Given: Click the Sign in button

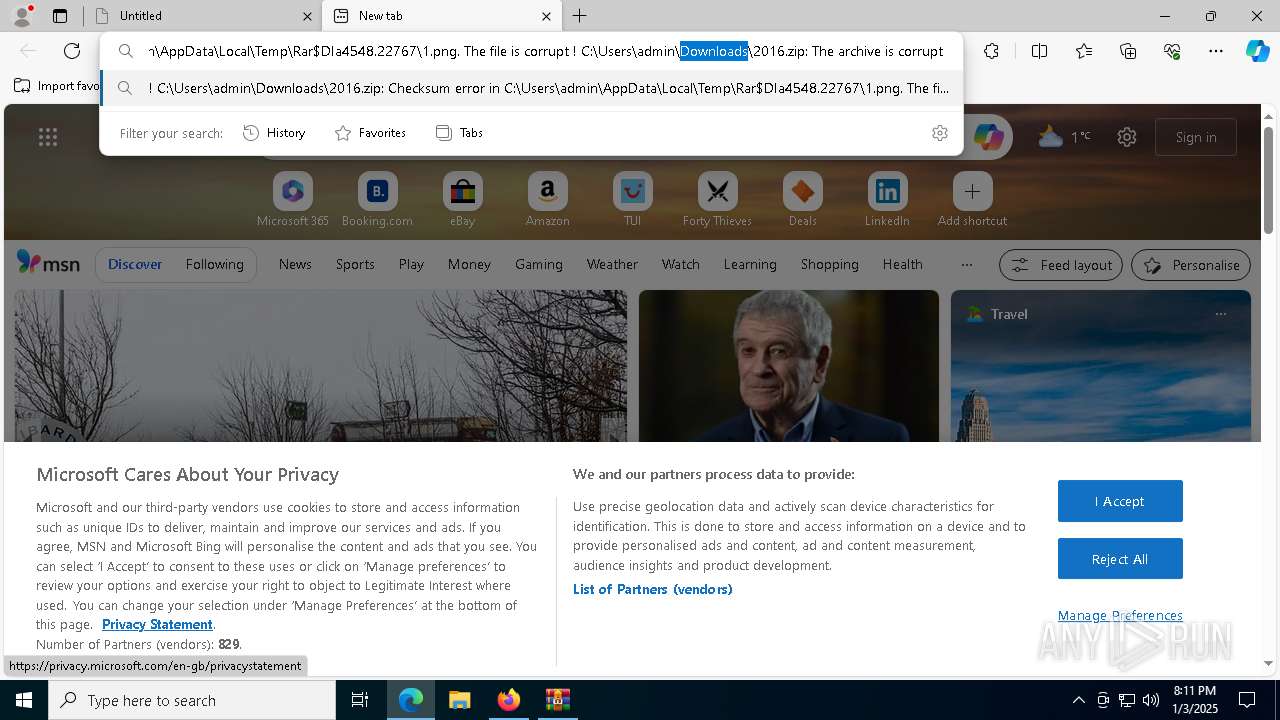Looking at the screenshot, I should (1196, 137).
